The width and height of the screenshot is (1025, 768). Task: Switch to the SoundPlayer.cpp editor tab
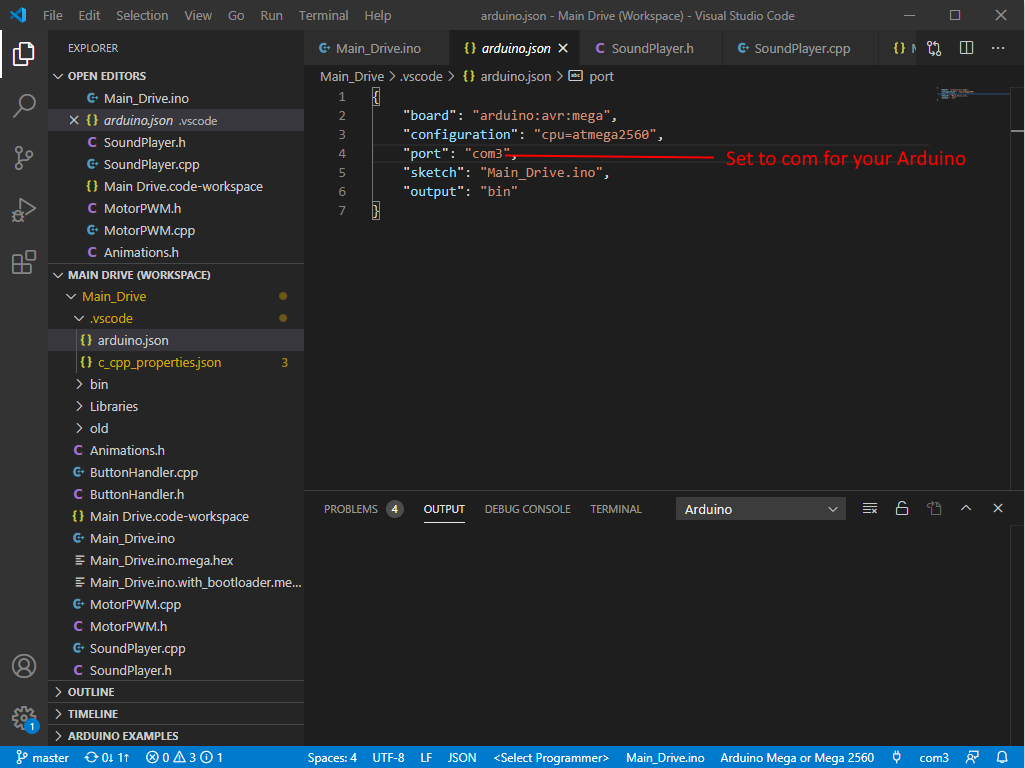click(801, 48)
